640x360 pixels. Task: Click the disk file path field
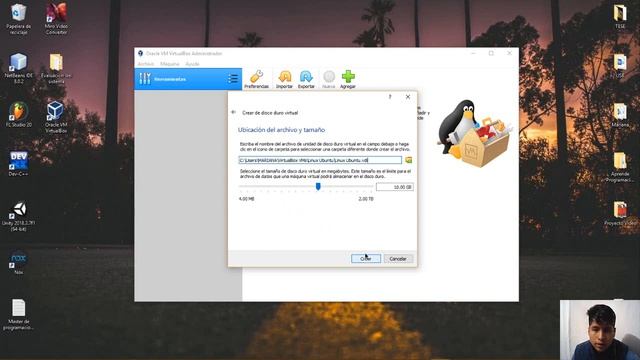(x=320, y=160)
